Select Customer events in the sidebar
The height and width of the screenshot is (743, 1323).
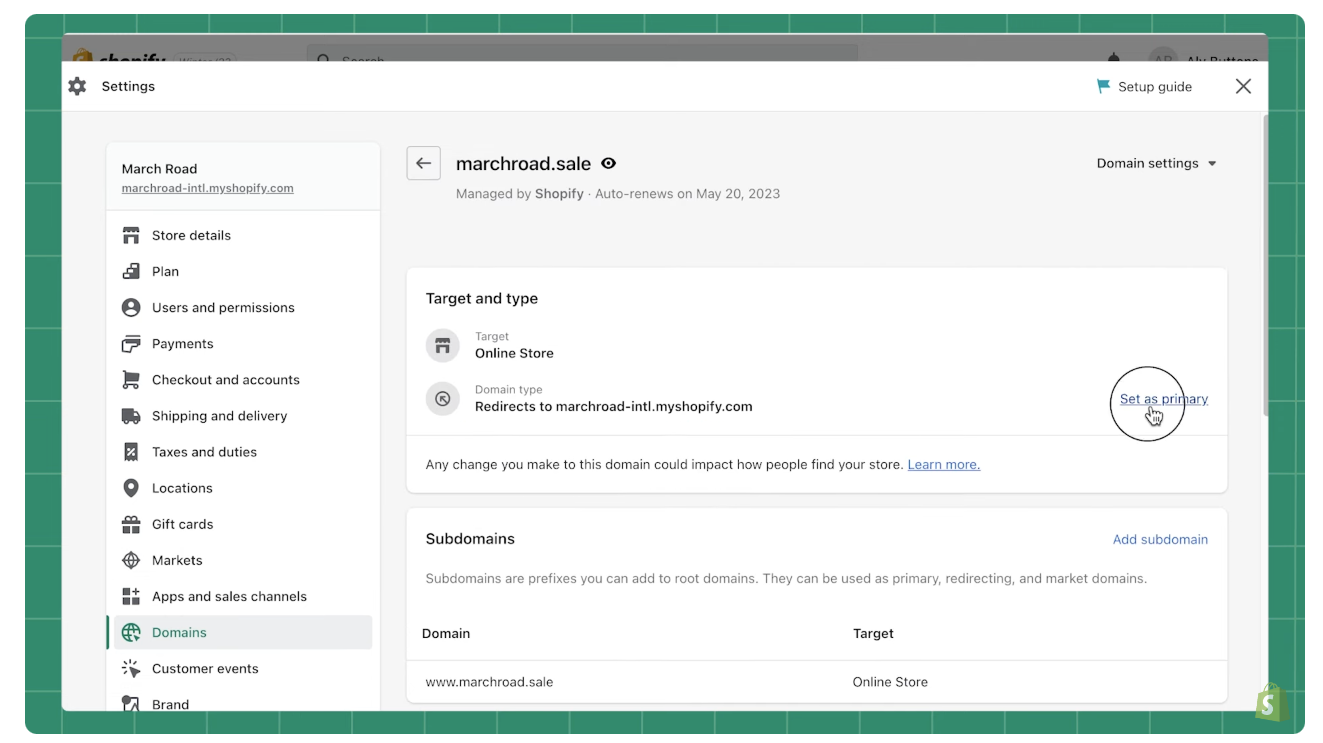(205, 668)
